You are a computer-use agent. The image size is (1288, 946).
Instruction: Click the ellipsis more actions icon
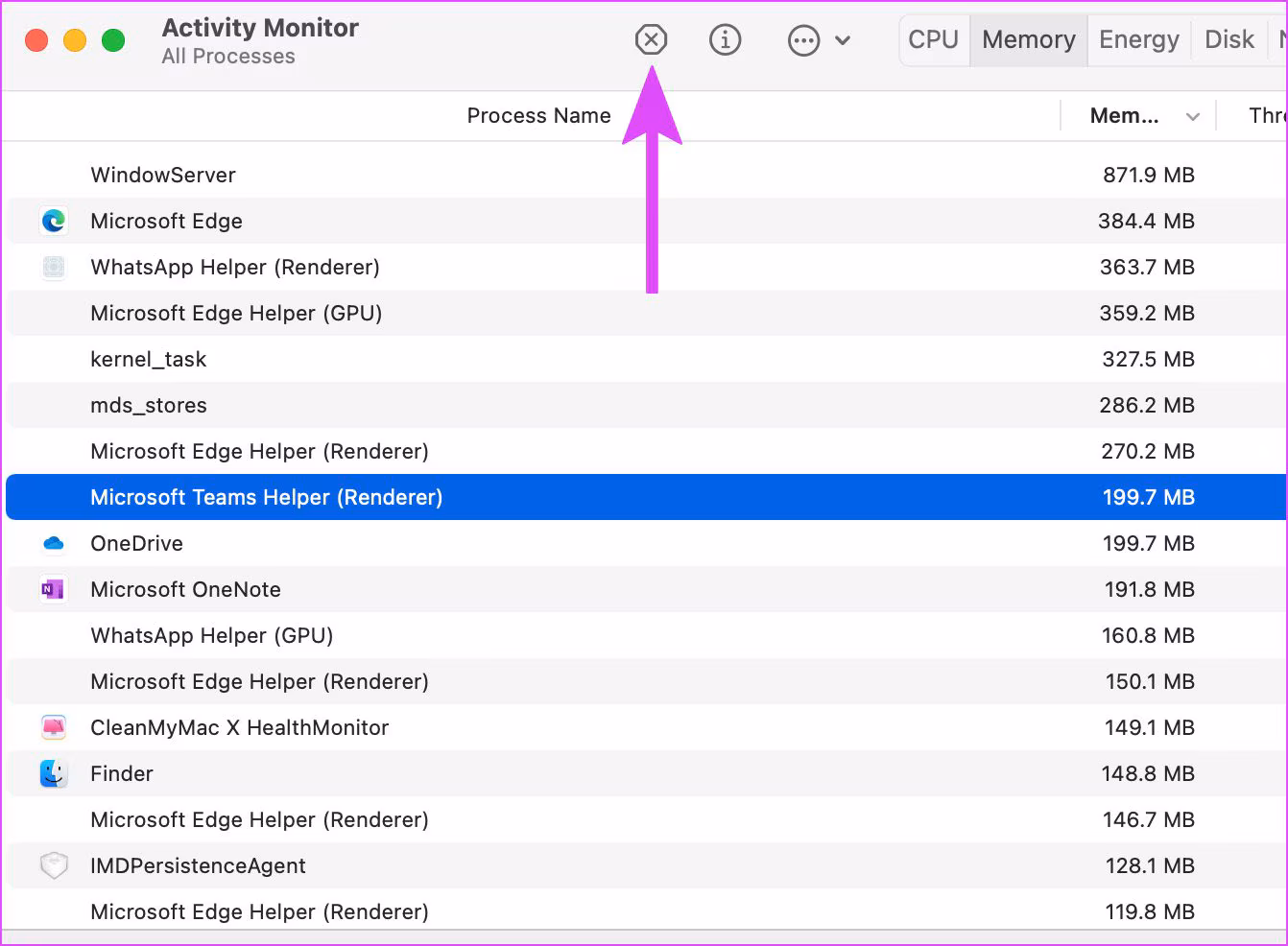[803, 40]
